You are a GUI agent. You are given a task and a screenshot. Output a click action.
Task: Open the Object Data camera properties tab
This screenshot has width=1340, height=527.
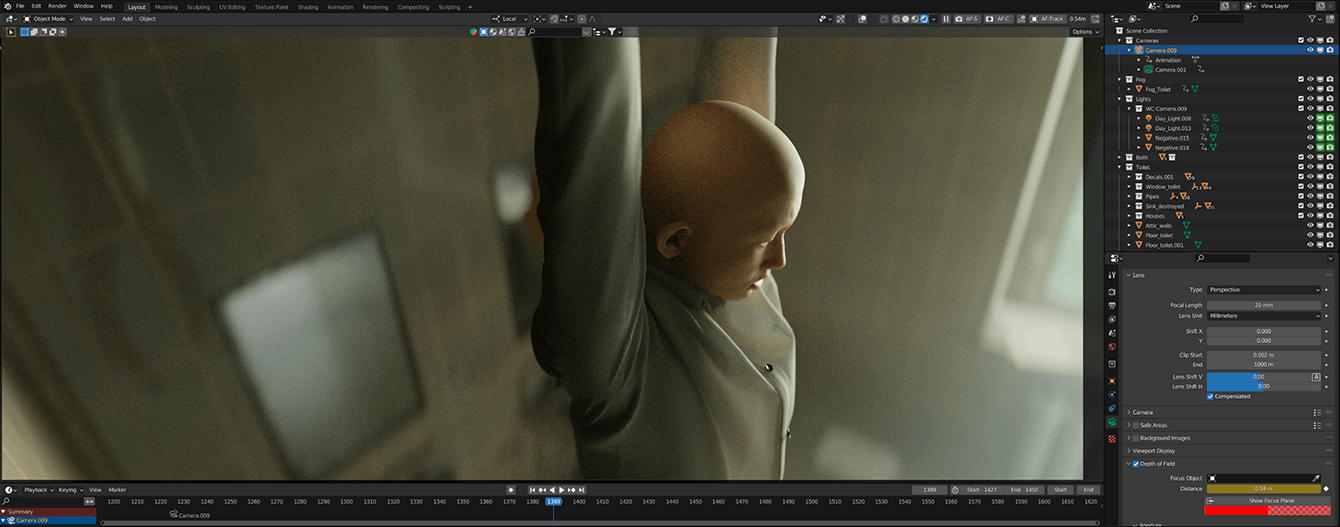[1112, 422]
